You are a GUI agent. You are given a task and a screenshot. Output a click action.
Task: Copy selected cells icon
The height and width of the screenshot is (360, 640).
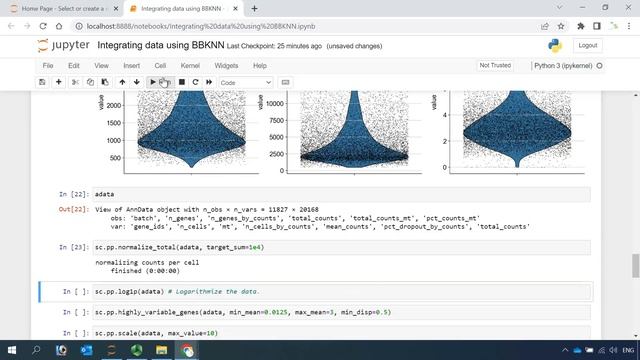click(90, 82)
